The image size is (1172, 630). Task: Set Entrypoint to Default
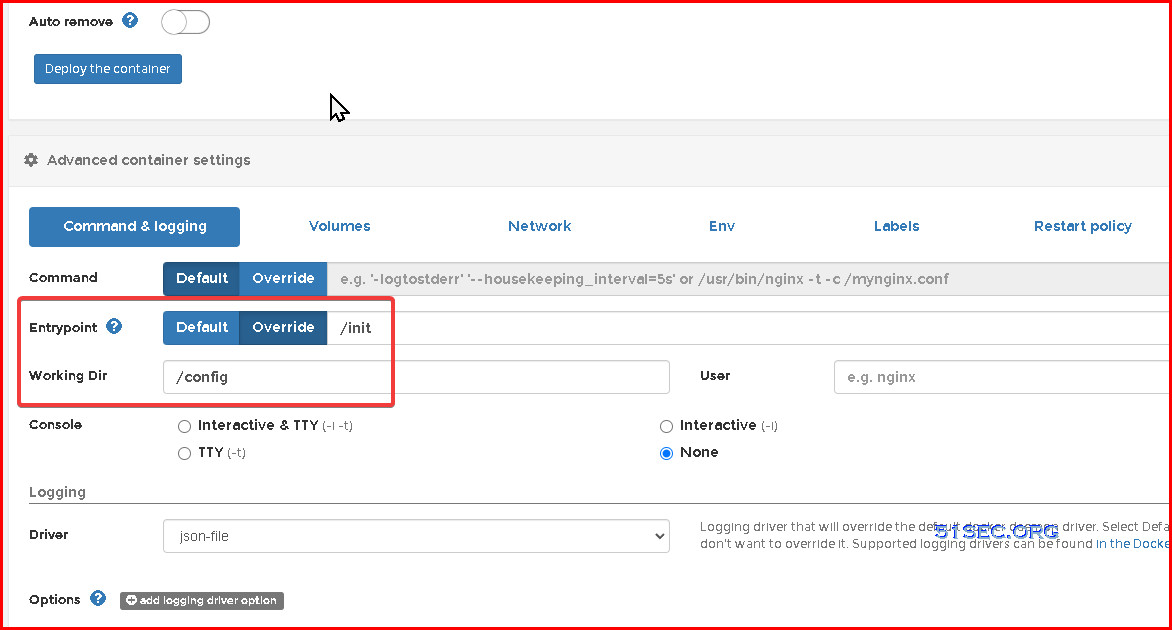[x=202, y=328]
